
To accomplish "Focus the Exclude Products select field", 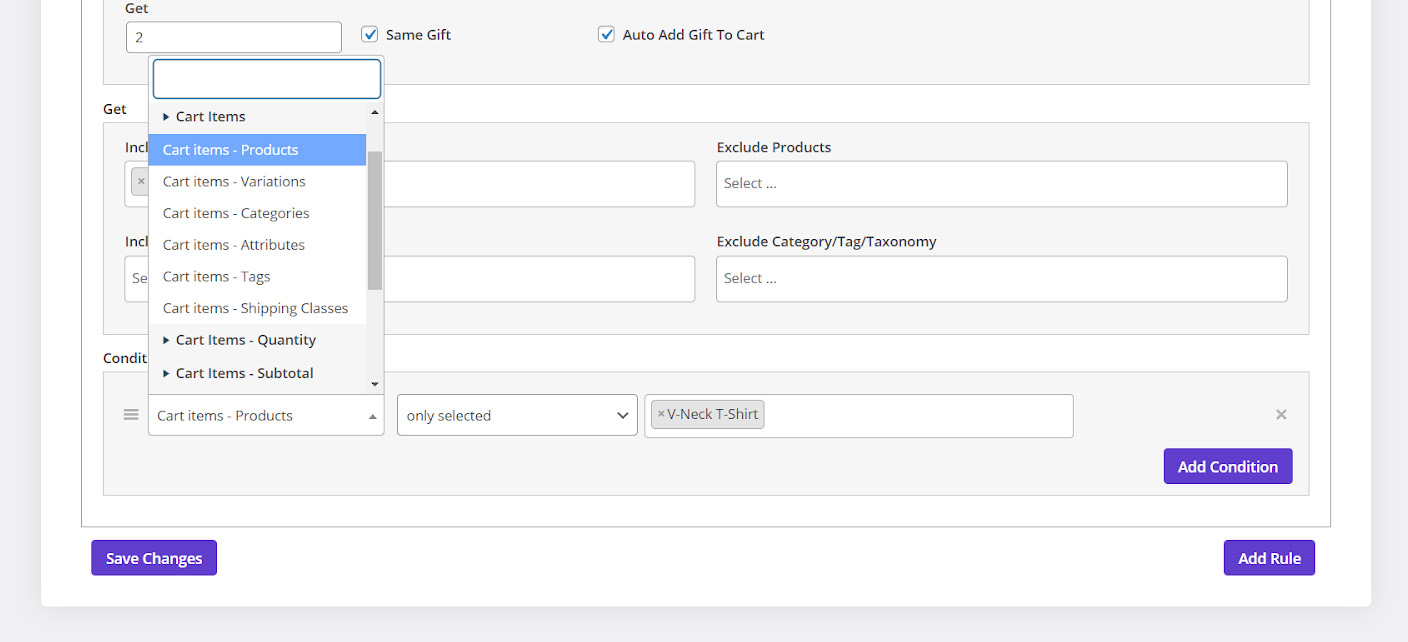I will point(1001,184).
